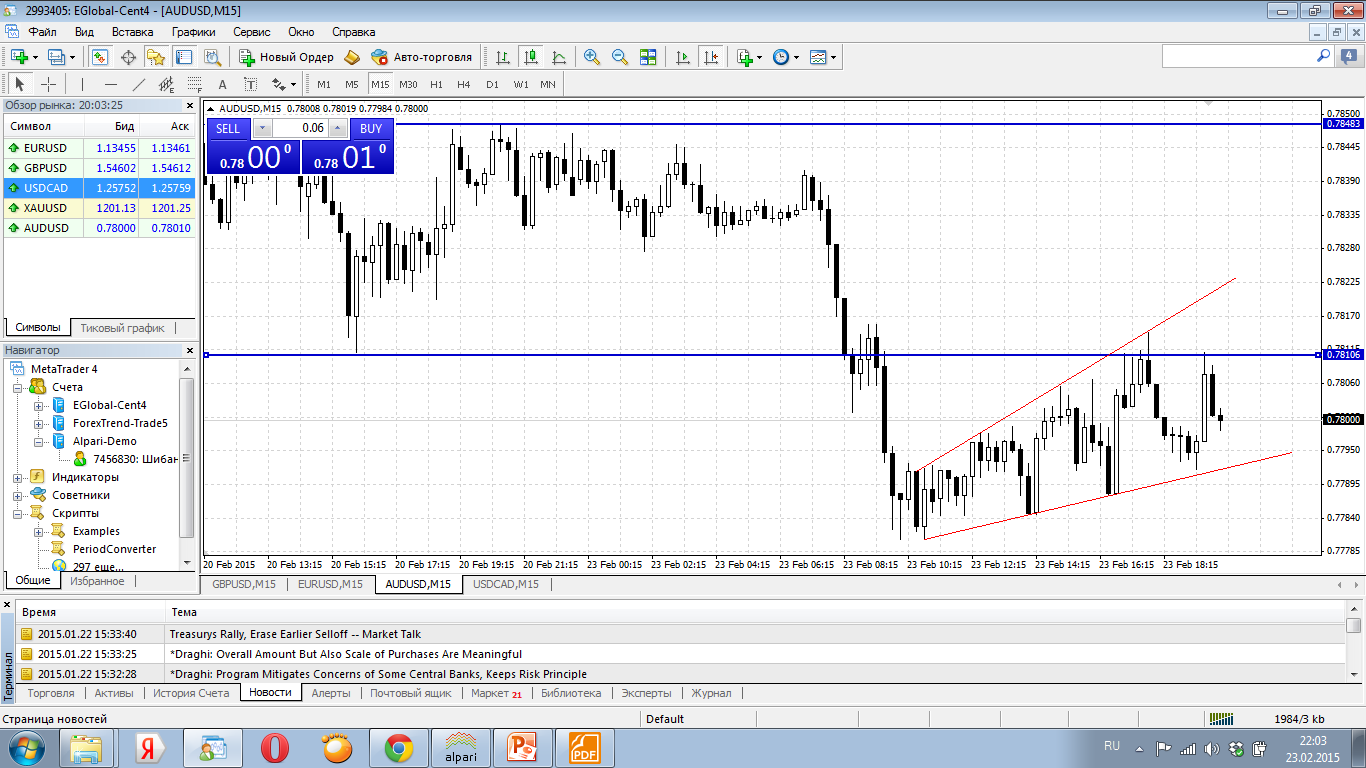The width and height of the screenshot is (1366, 768).
Task: Toggle Chart Shift
Action: (711, 57)
